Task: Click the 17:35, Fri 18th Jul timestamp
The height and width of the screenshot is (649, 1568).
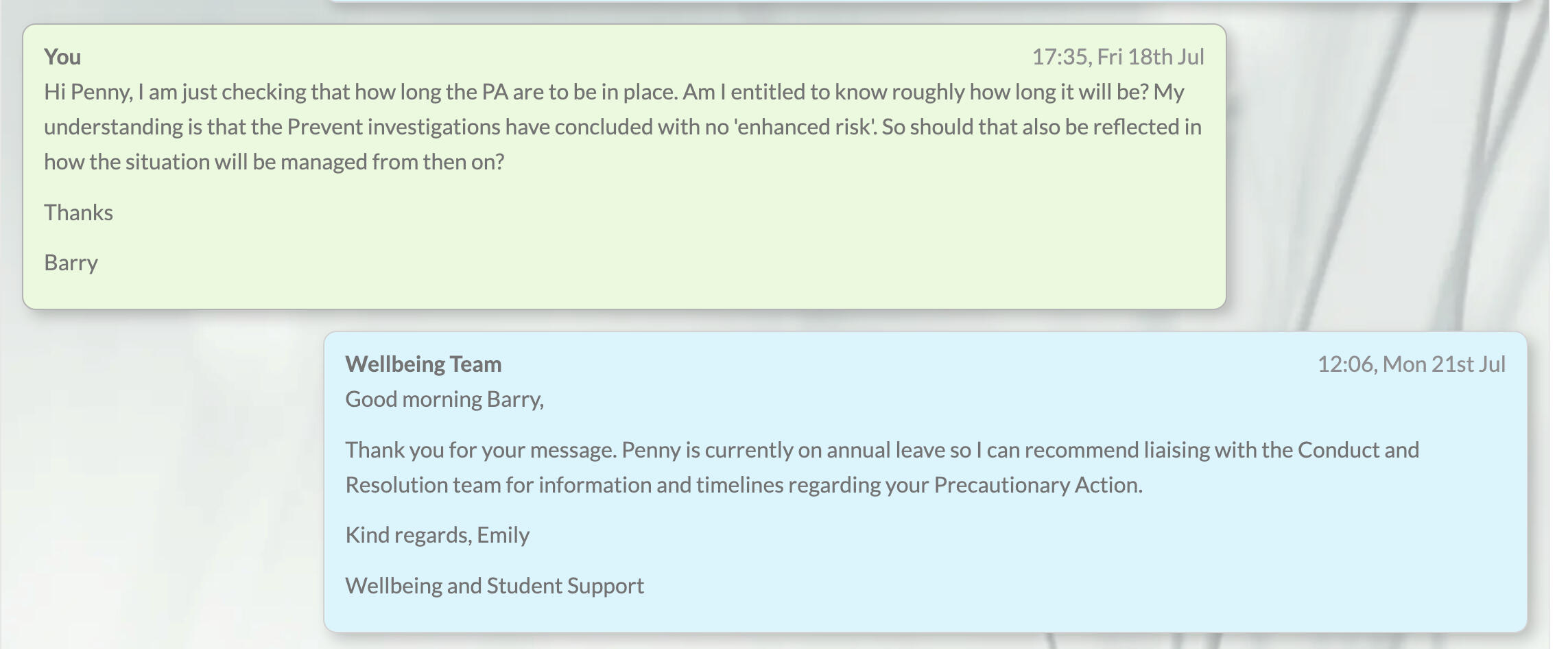Action: (x=1117, y=57)
